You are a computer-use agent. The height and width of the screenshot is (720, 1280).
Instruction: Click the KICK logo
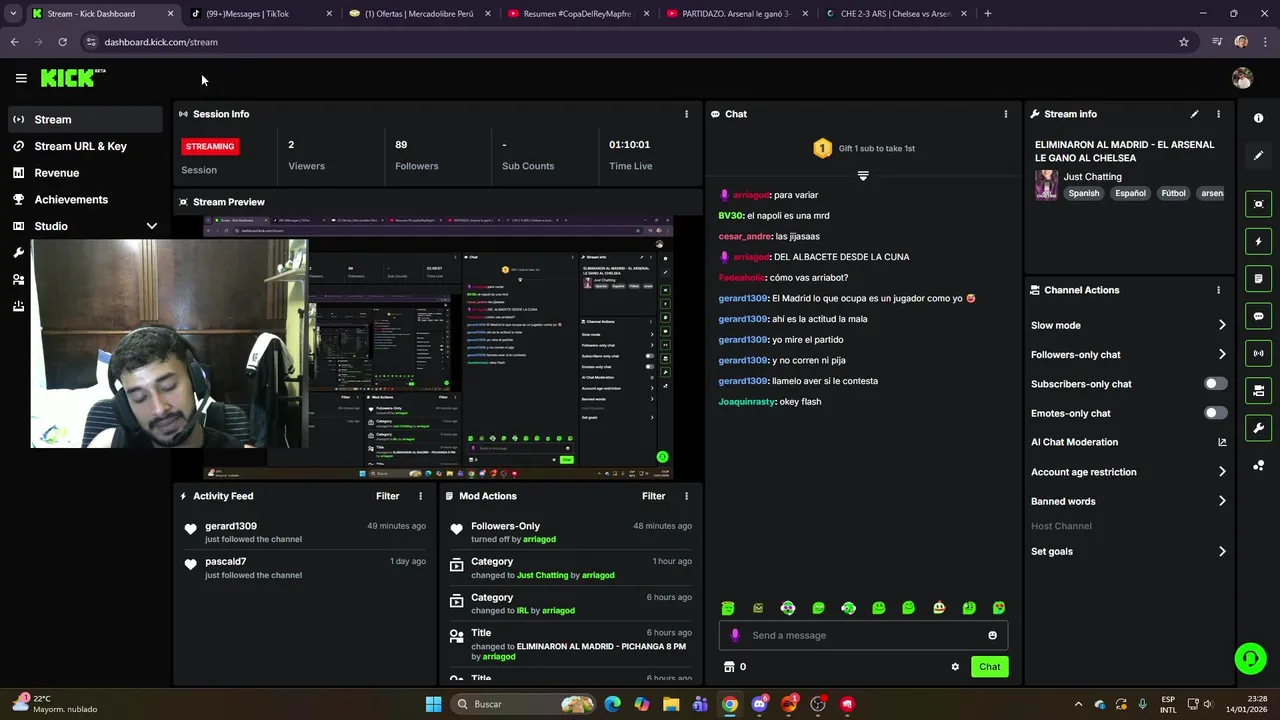click(72, 78)
